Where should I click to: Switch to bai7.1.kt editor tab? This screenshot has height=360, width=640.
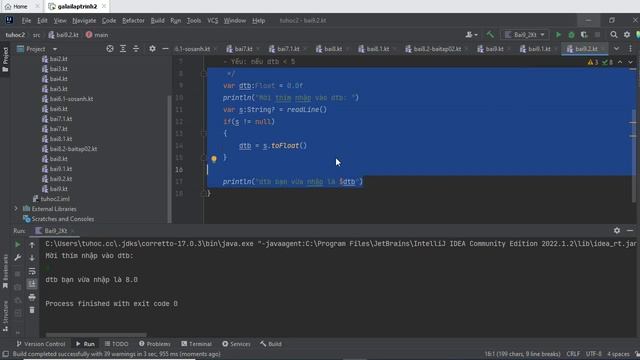point(284,49)
